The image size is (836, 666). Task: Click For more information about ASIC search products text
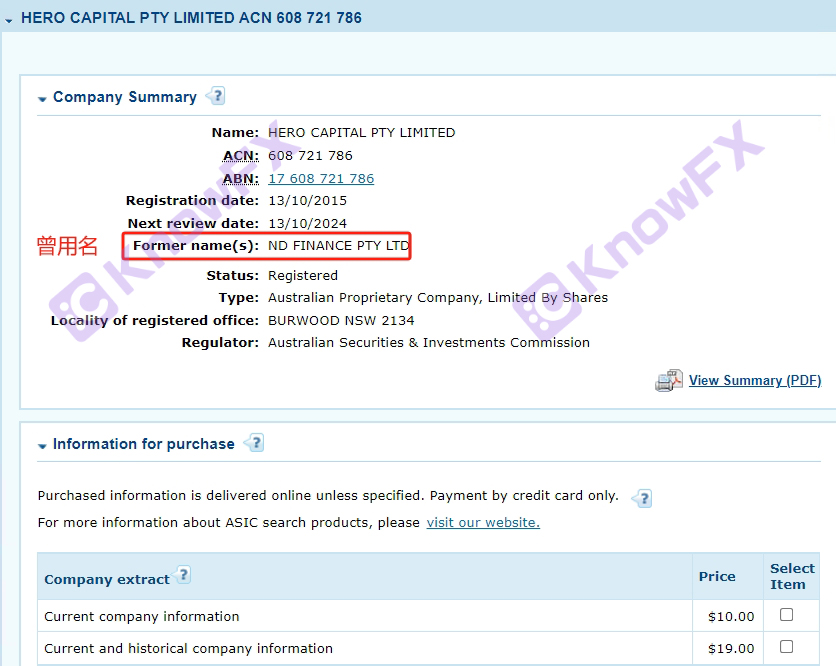[x=229, y=523]
